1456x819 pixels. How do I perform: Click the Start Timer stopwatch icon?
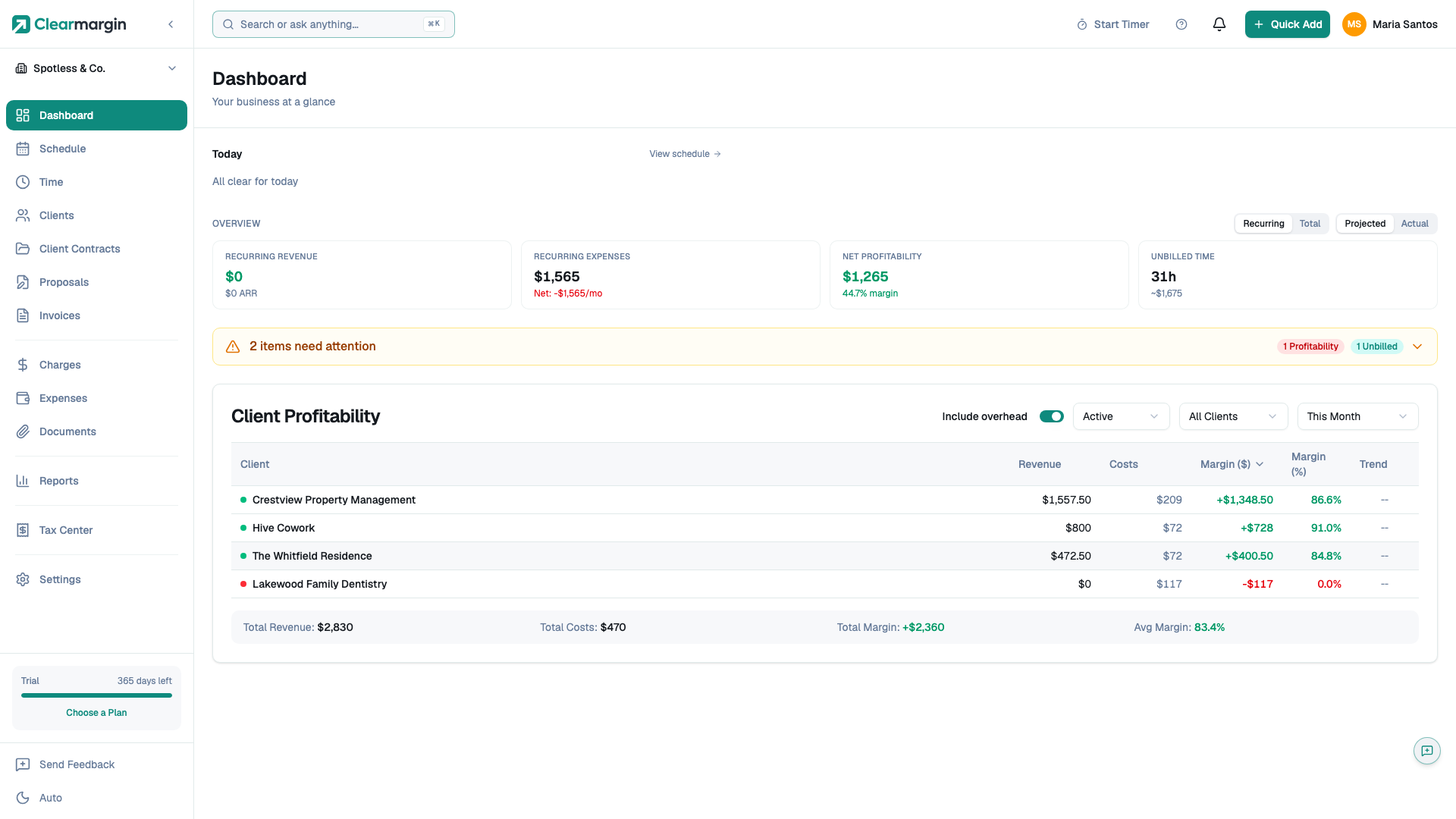pos(1081,25)
